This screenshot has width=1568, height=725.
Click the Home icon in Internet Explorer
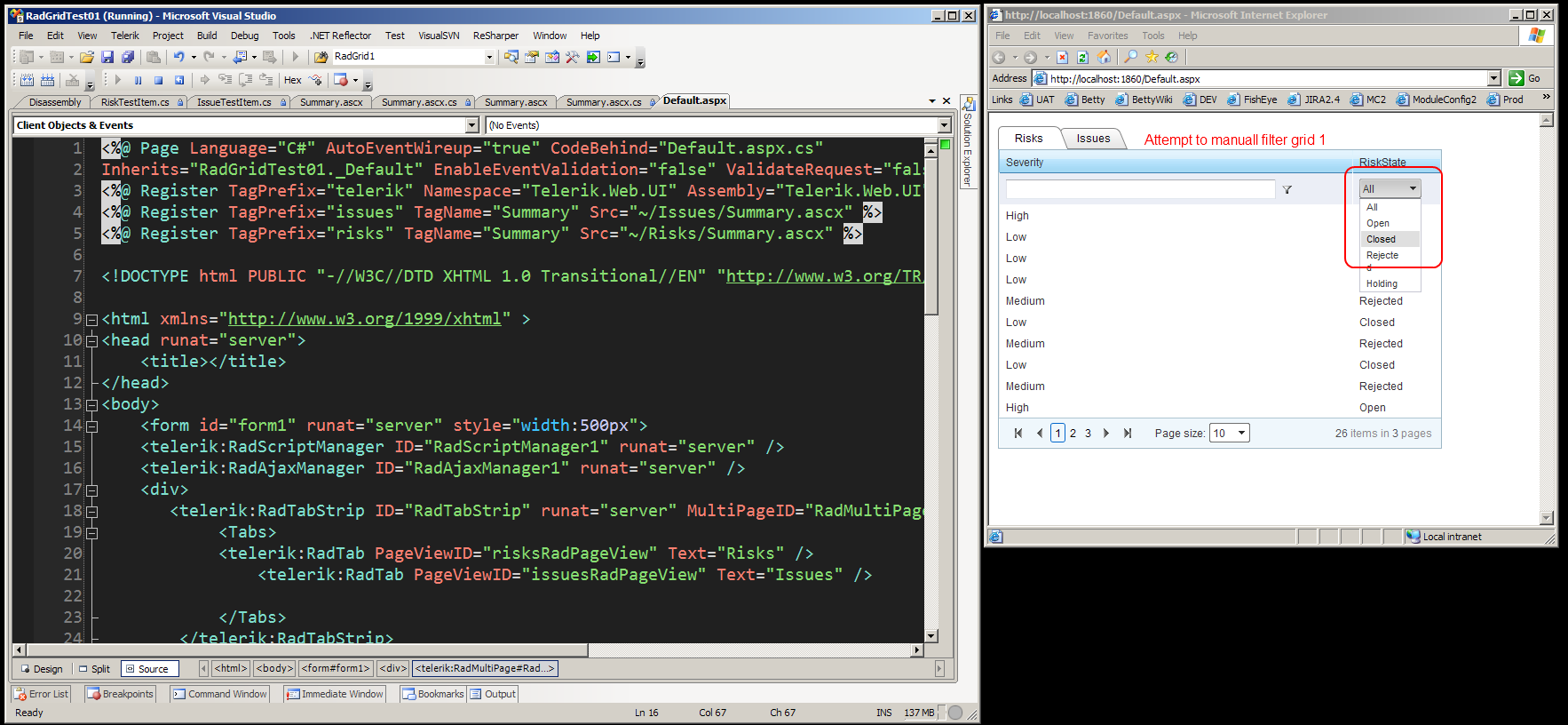point(1104,57)
